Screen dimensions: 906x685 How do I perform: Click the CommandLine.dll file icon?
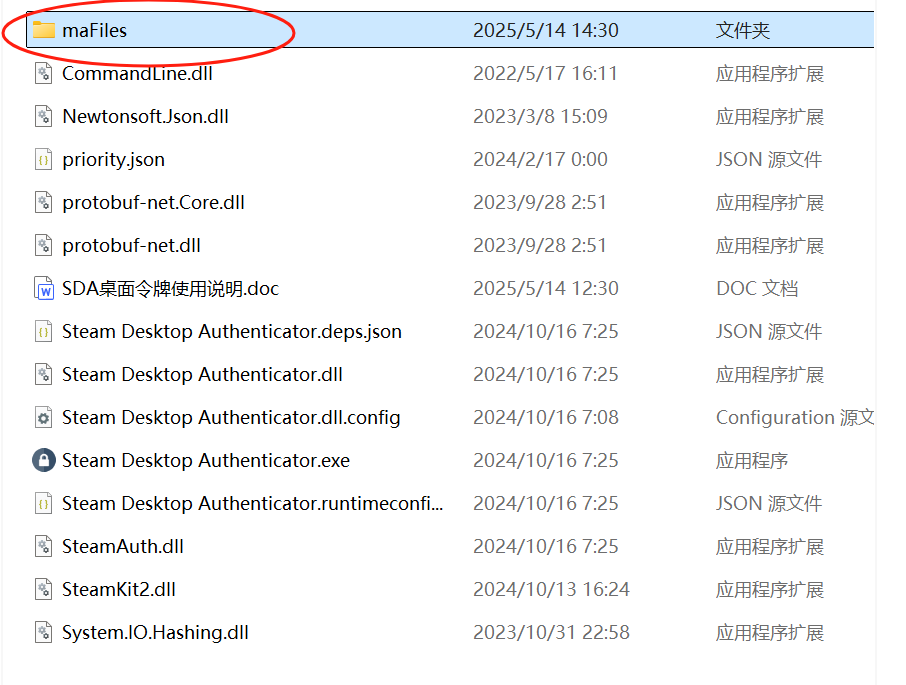pyautogui.click(x=44, y=73)
